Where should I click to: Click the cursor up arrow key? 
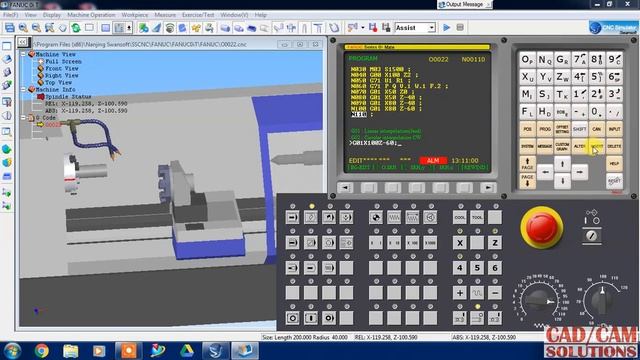[562, 164]
